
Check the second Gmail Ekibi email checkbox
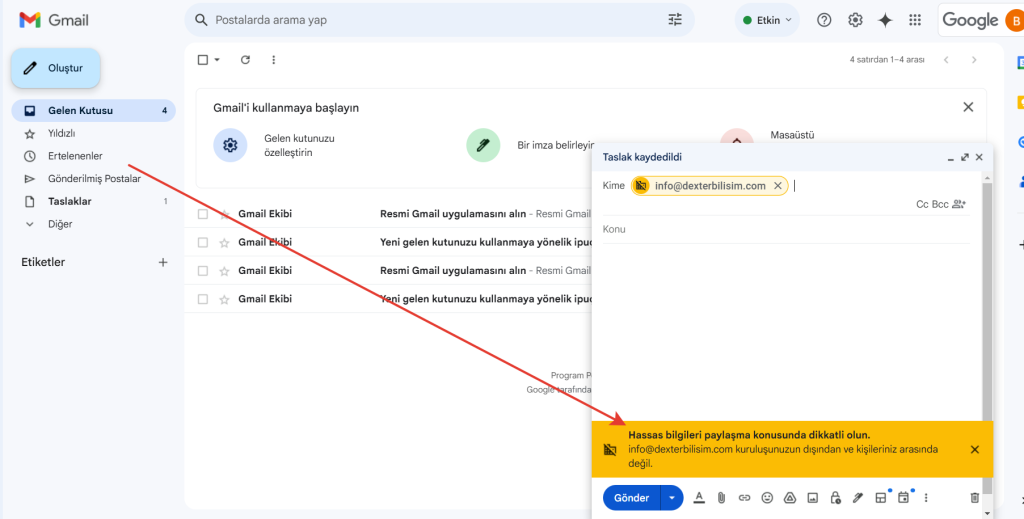coord(203,242)
